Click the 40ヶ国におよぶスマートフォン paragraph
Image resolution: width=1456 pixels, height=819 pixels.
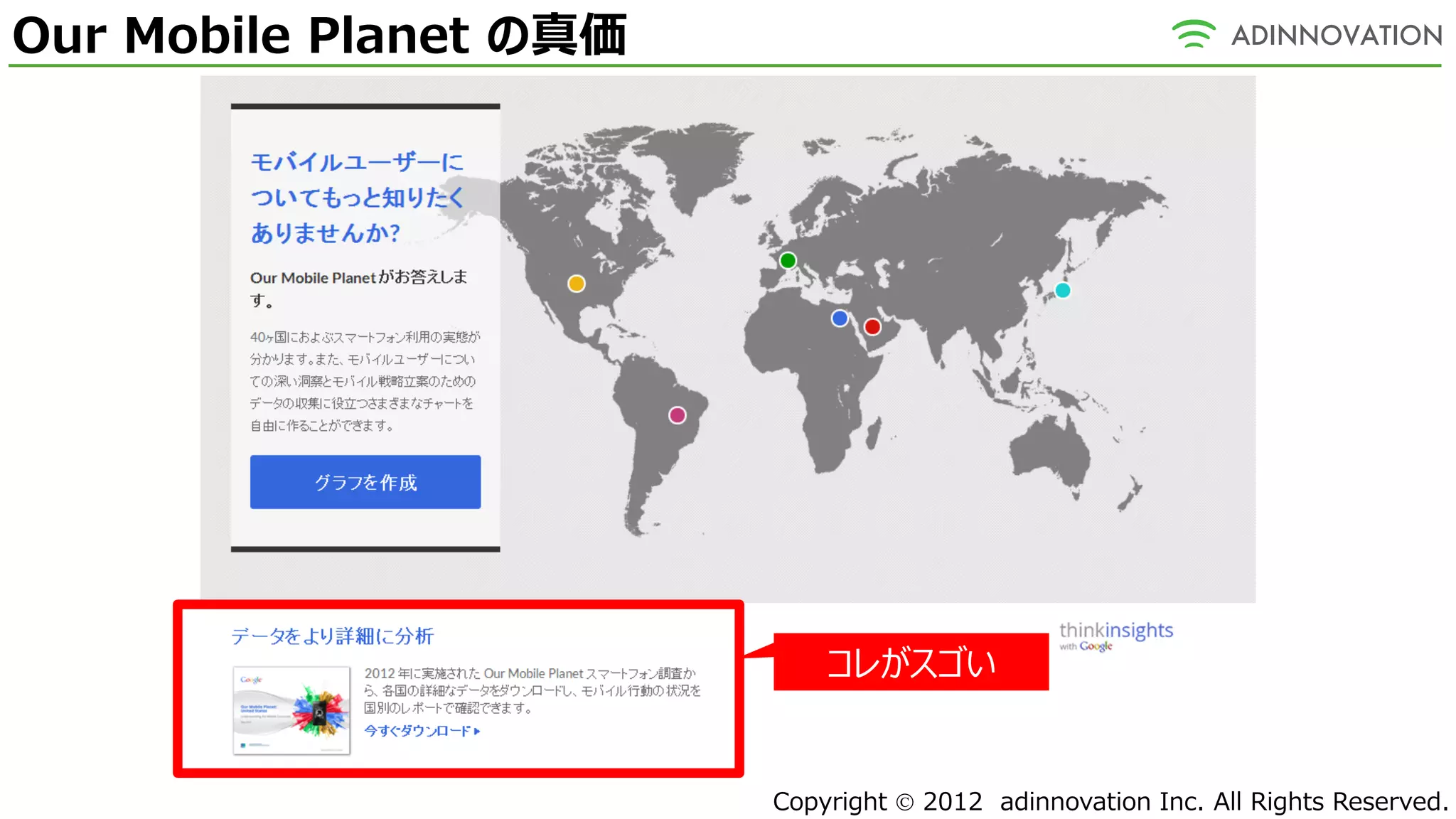pyautogui.click(x=365, y=381)
